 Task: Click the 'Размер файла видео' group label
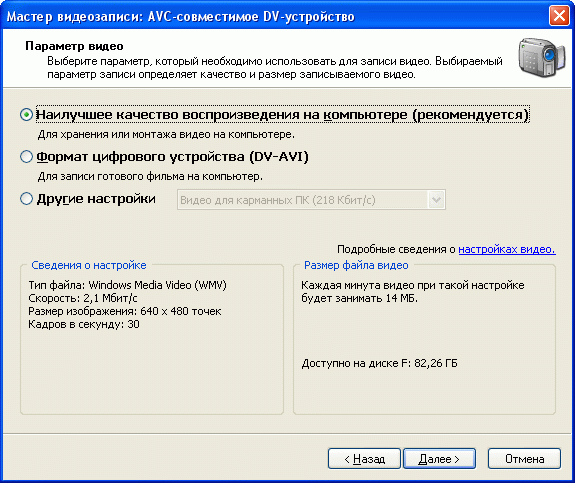point(356,265)
